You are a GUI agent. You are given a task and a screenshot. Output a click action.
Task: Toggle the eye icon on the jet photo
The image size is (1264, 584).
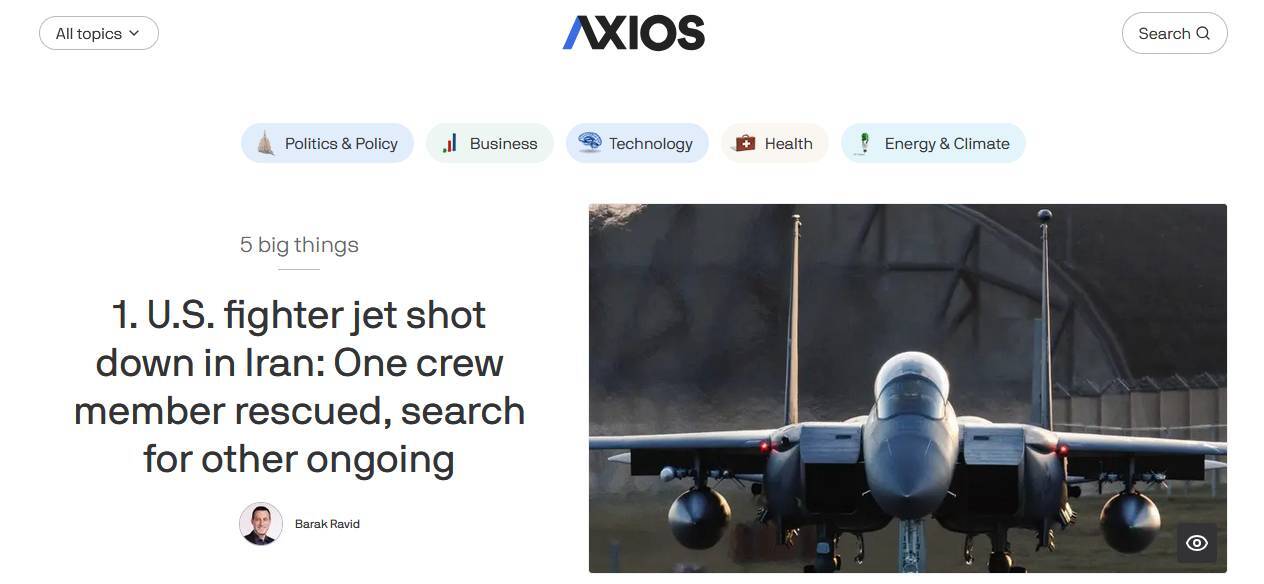[1197, 543]
